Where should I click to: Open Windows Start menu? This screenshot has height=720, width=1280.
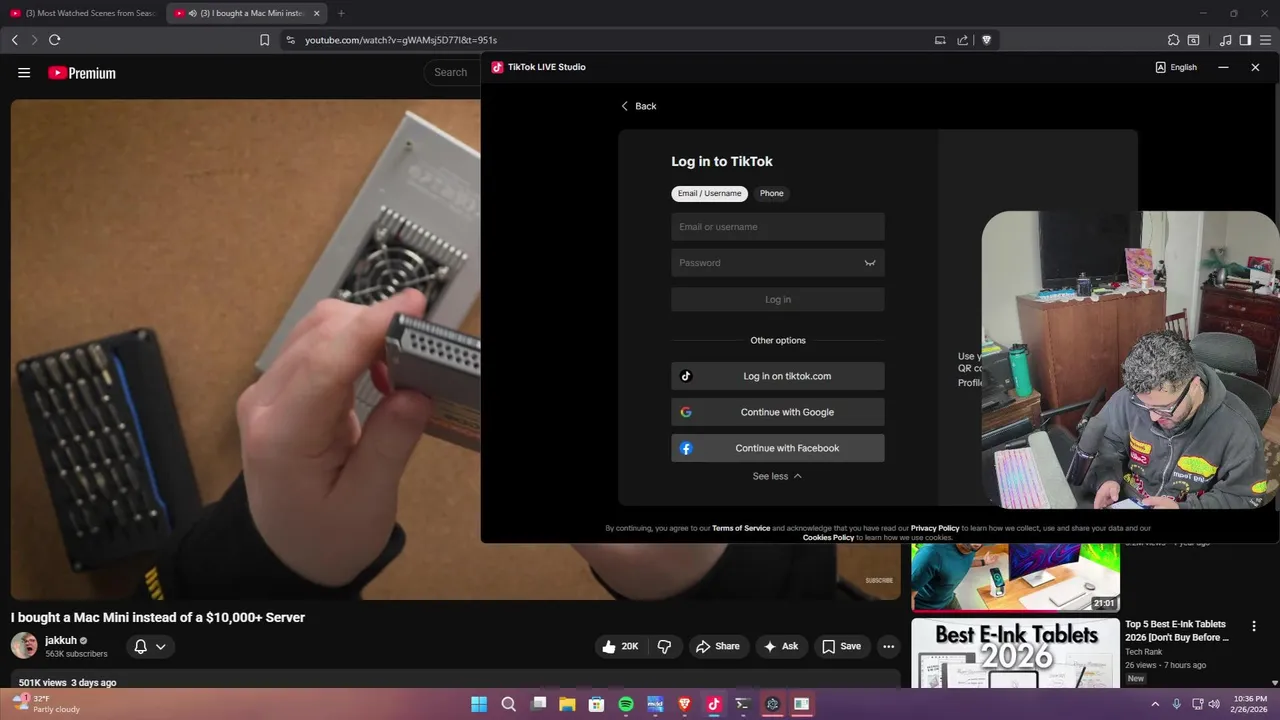(479, 704)
